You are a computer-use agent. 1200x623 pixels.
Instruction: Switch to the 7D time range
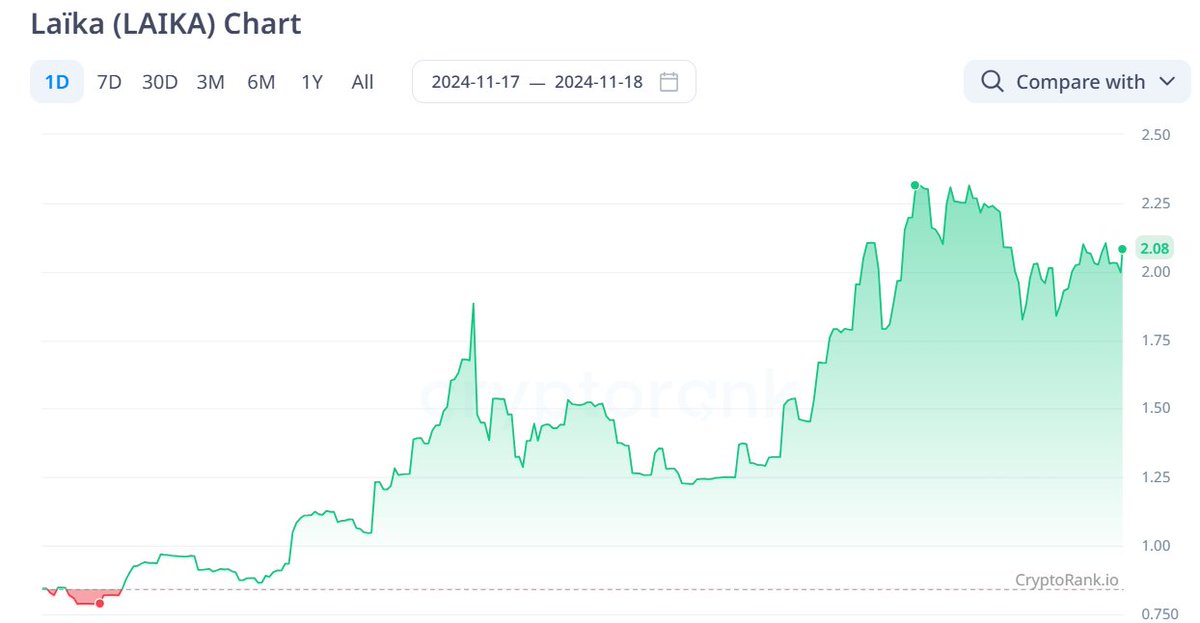tap(109, 82)
